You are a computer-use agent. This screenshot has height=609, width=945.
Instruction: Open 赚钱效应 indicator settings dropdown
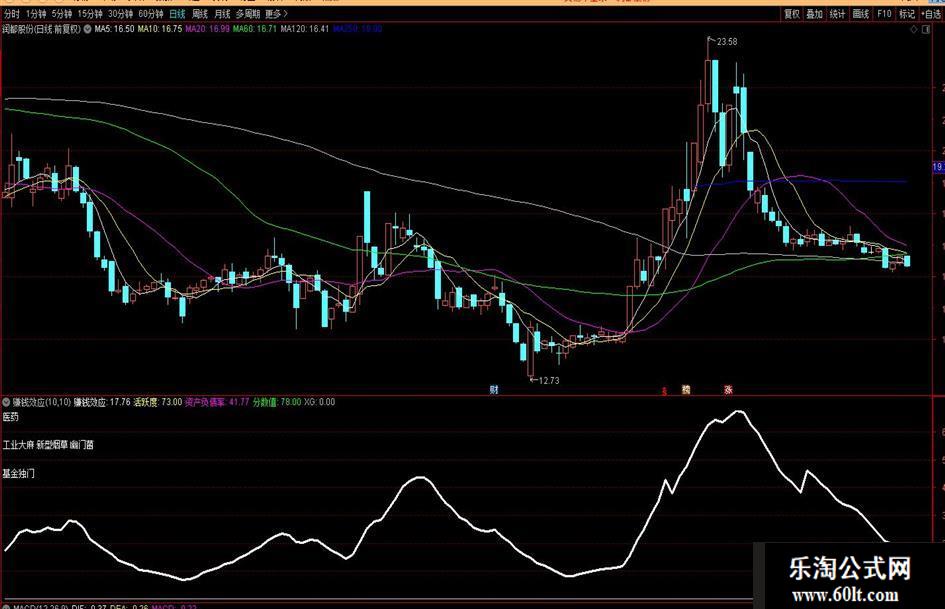click(7, 402)
